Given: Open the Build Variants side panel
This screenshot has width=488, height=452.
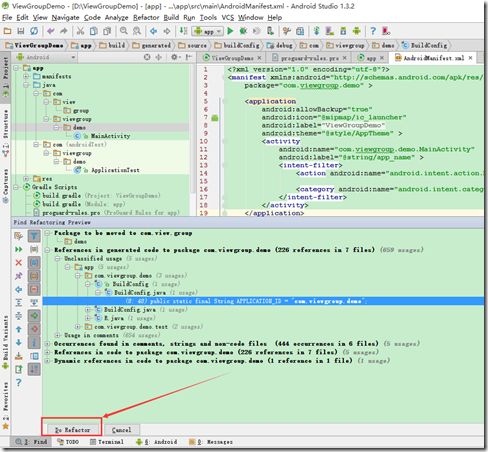Looking at the screenshot, I should [5, 342].
